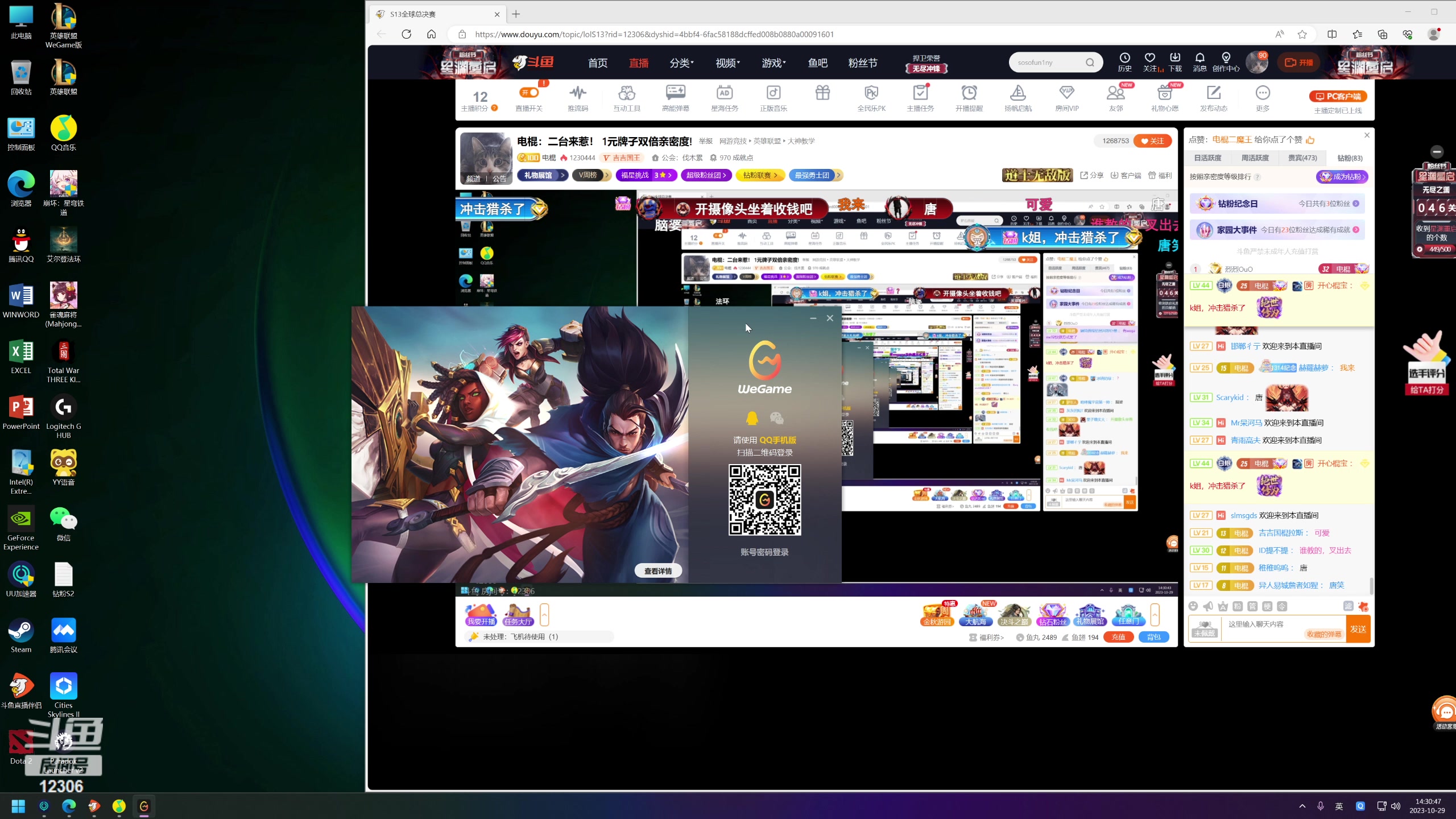The image size is (1456, 819).
Task: Open the 直播 live nav item
Action: (639, 63)
